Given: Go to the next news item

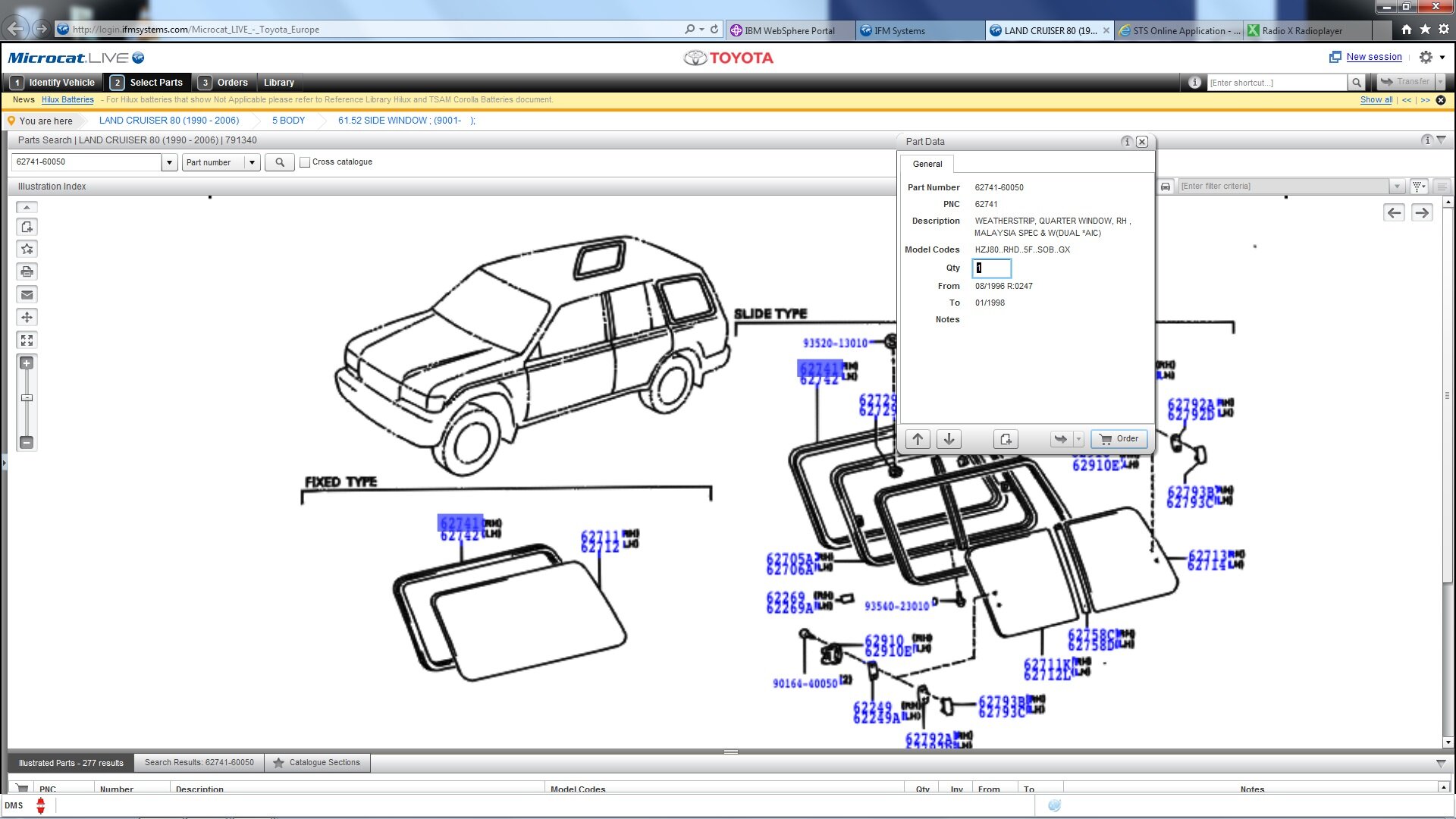Looking at the screenshot, I should pyautogui.click(x=1425, y=100).
